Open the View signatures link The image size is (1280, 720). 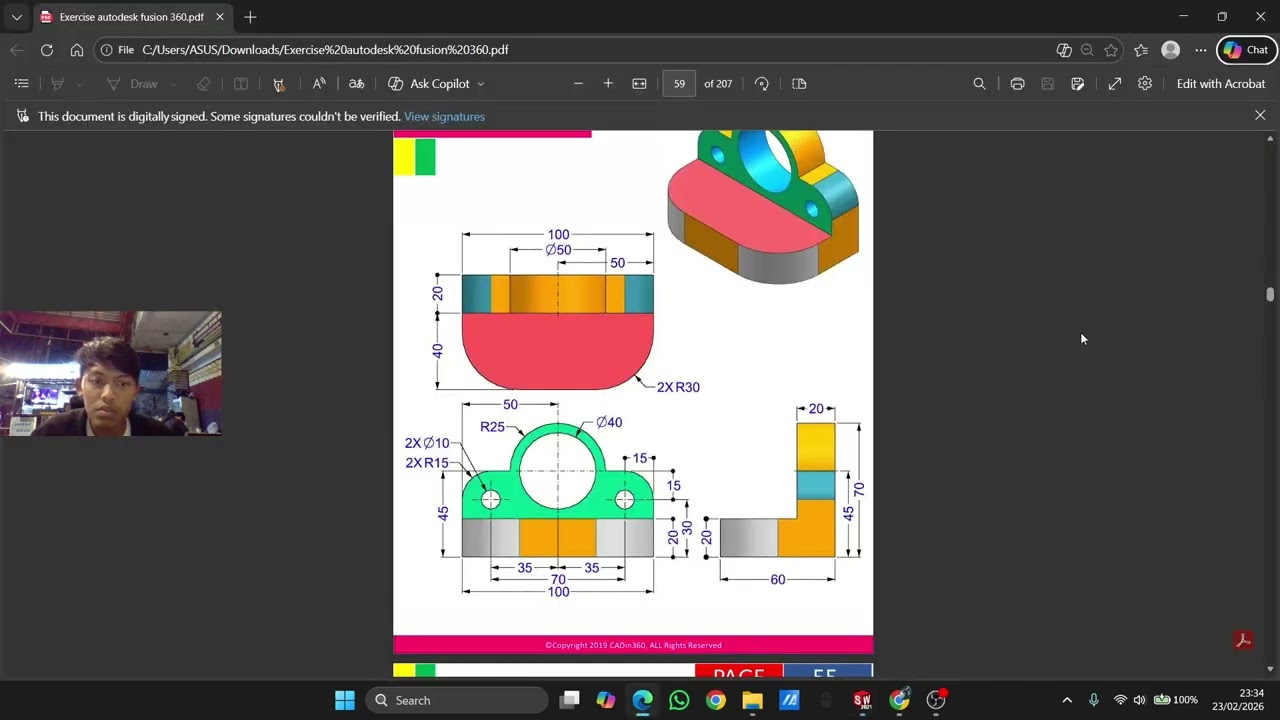[x=444, y=117]
